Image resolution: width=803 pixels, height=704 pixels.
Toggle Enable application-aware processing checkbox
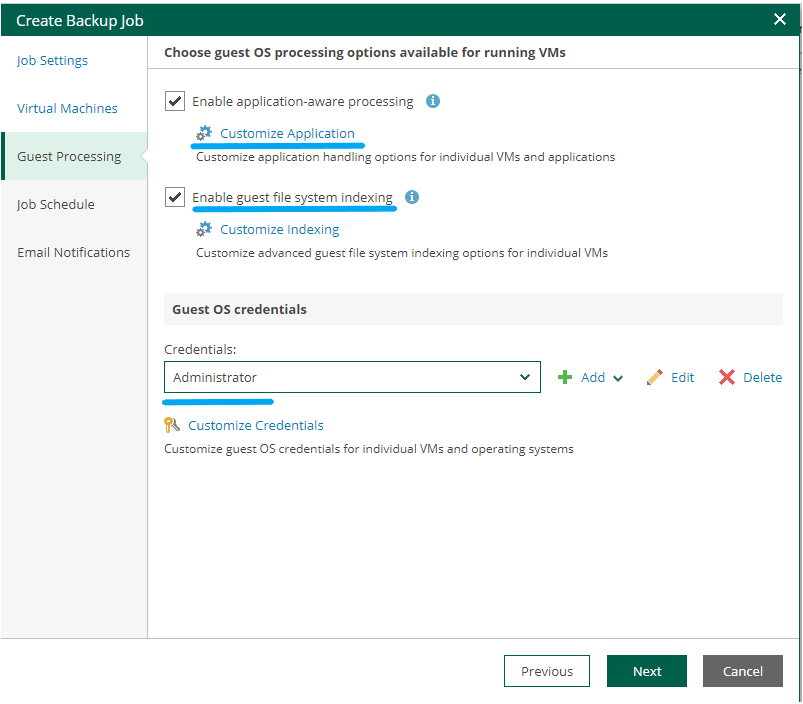[x=175, y=101]
